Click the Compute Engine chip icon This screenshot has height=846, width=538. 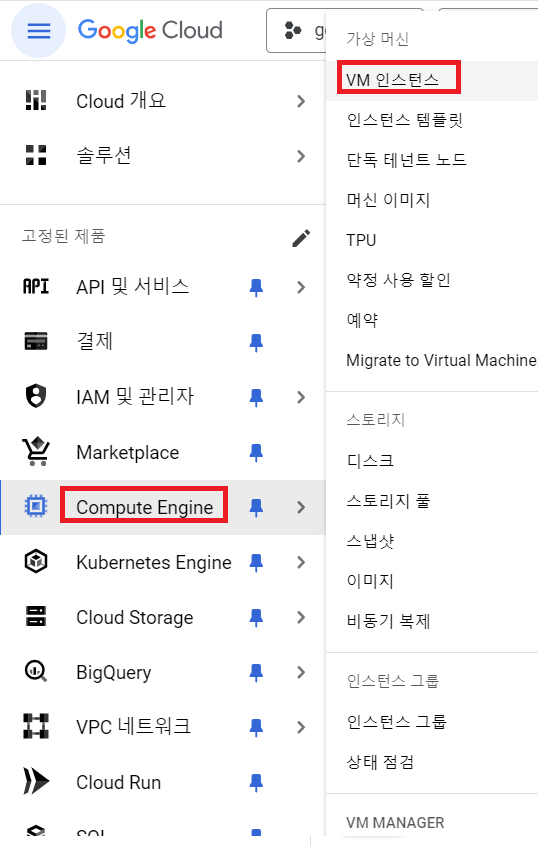[36, 507]
